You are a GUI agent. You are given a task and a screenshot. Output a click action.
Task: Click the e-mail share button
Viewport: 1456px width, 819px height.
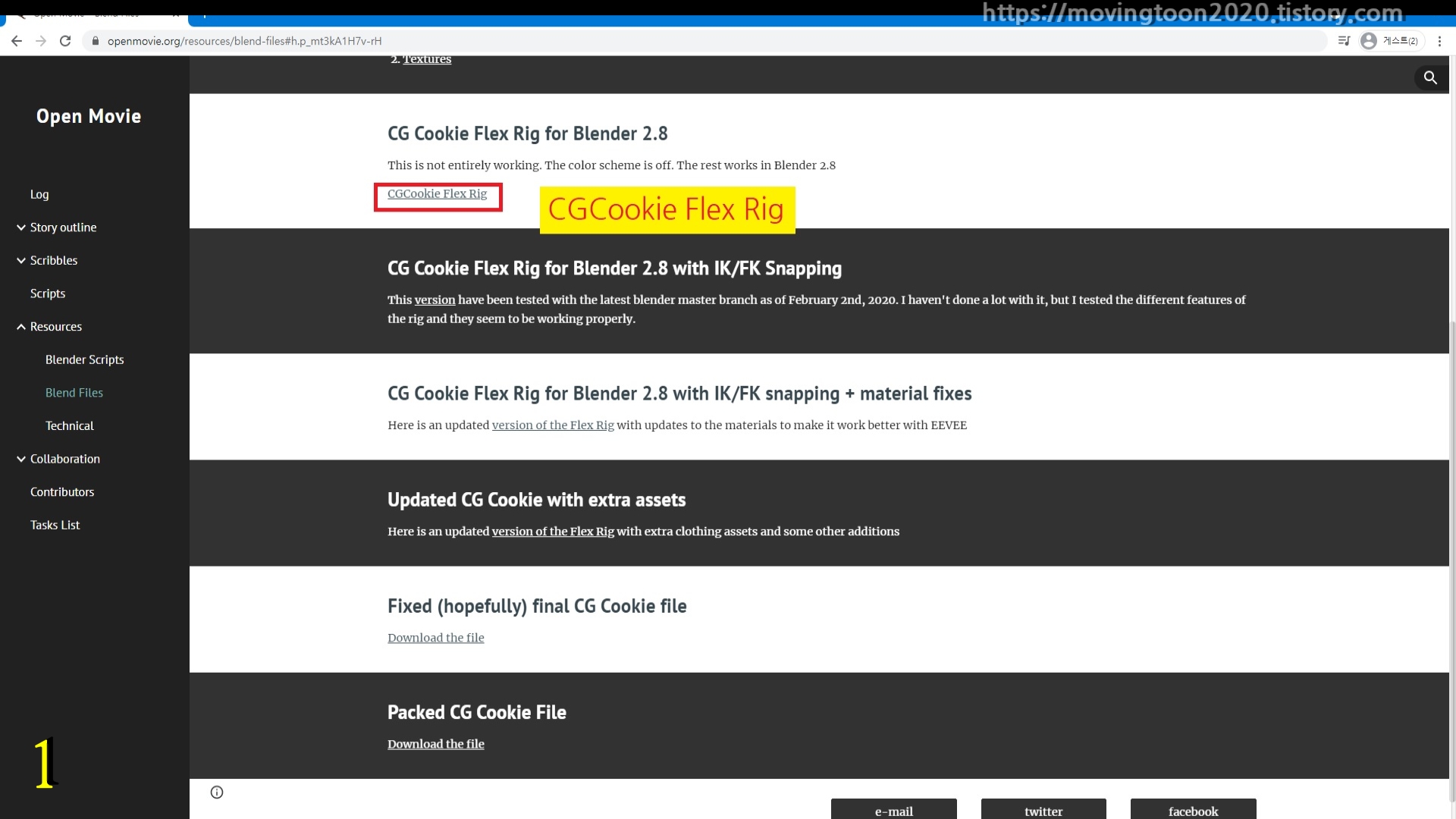894,809
